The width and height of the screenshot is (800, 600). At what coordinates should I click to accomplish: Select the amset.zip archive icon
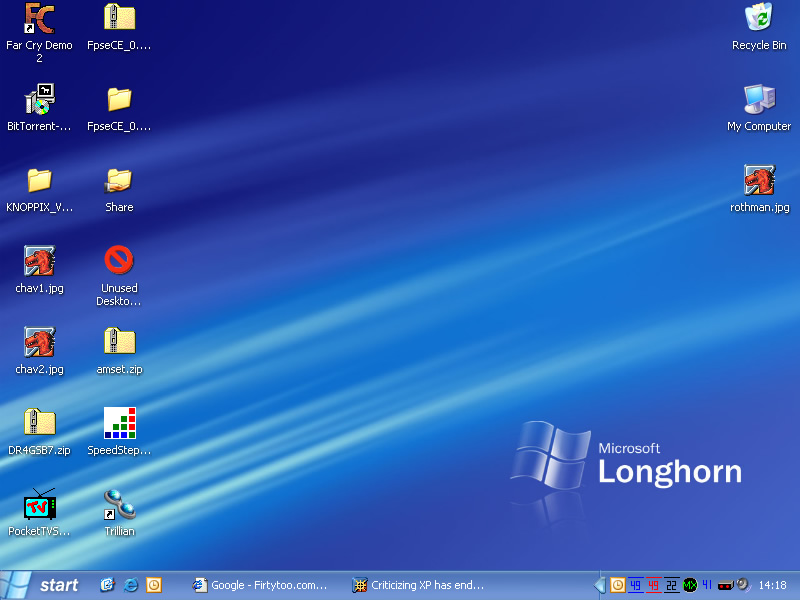[119, 342]
